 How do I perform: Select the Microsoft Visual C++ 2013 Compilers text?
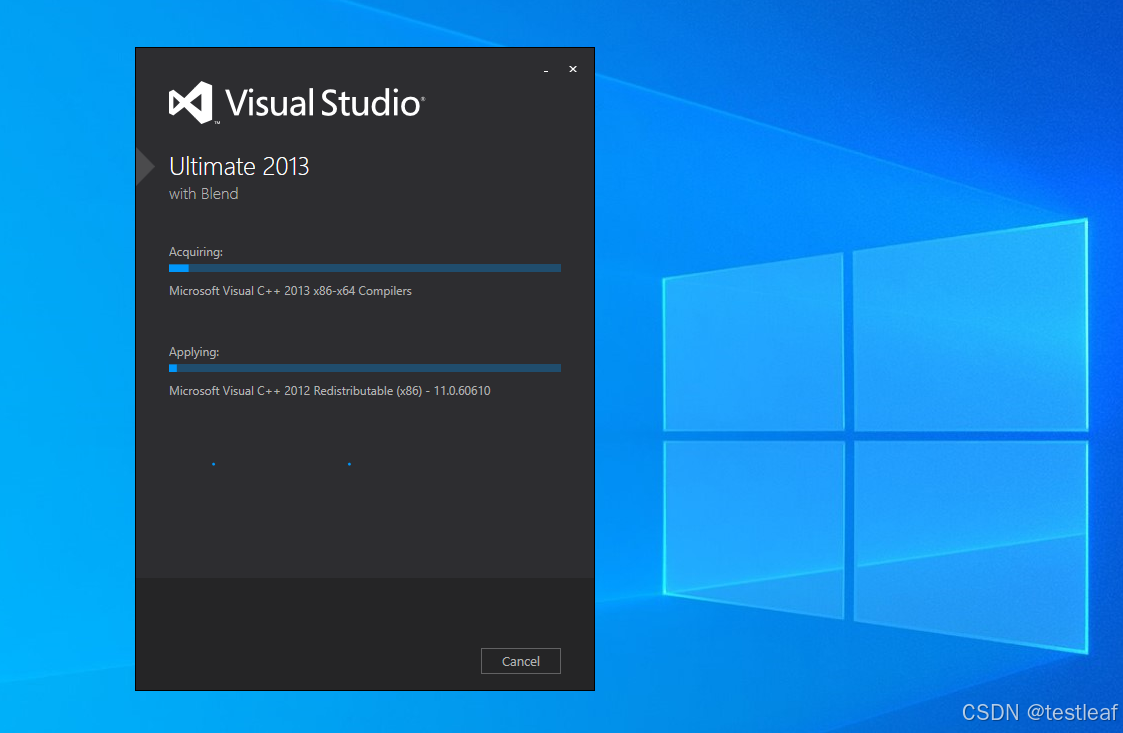(x=290, y=290)
